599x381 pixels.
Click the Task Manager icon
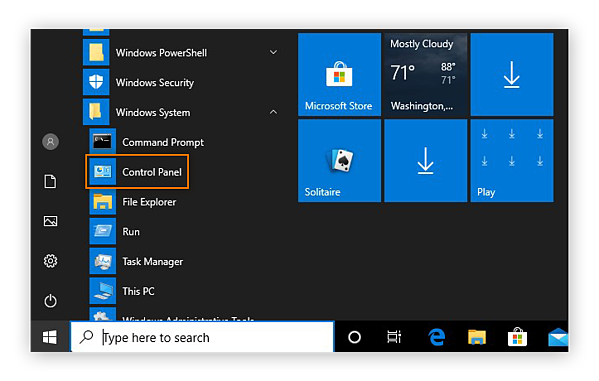pos(102,261)
